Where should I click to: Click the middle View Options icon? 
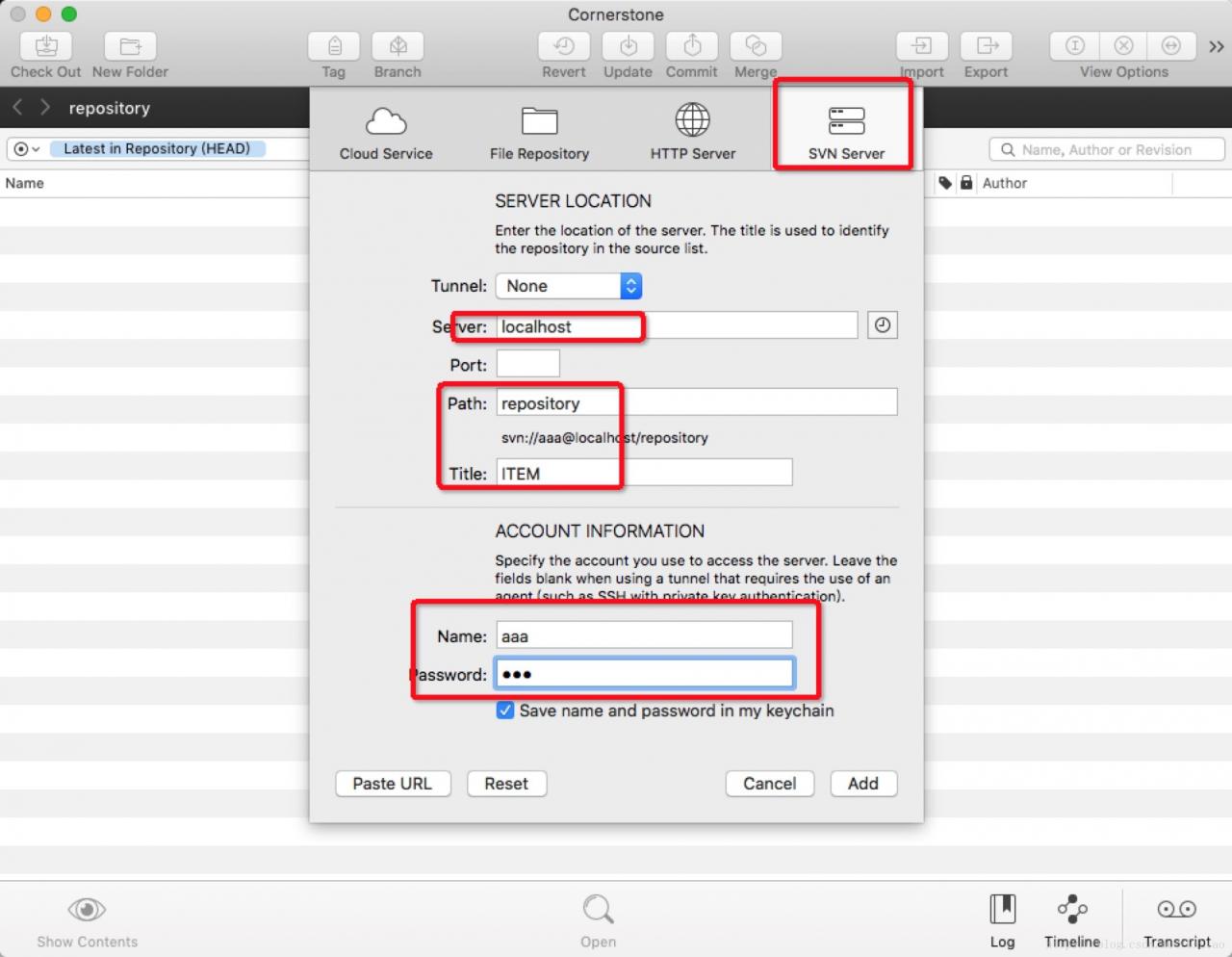coord(1123,45)
